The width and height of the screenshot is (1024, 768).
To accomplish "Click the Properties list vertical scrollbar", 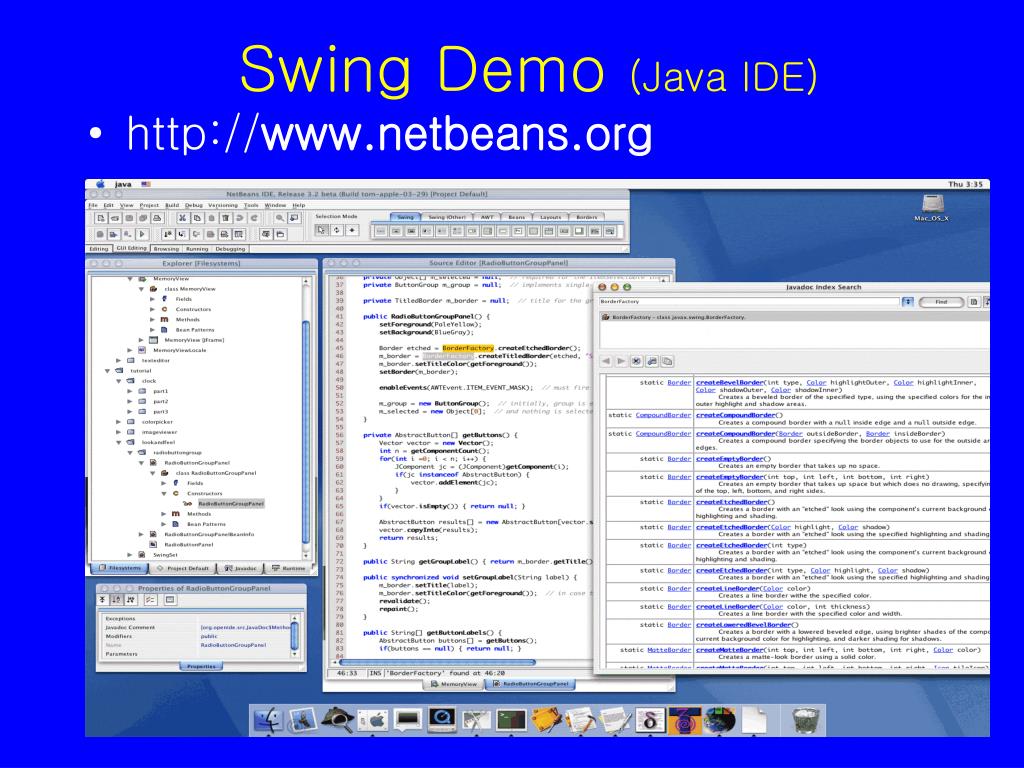I will [295, 636].
